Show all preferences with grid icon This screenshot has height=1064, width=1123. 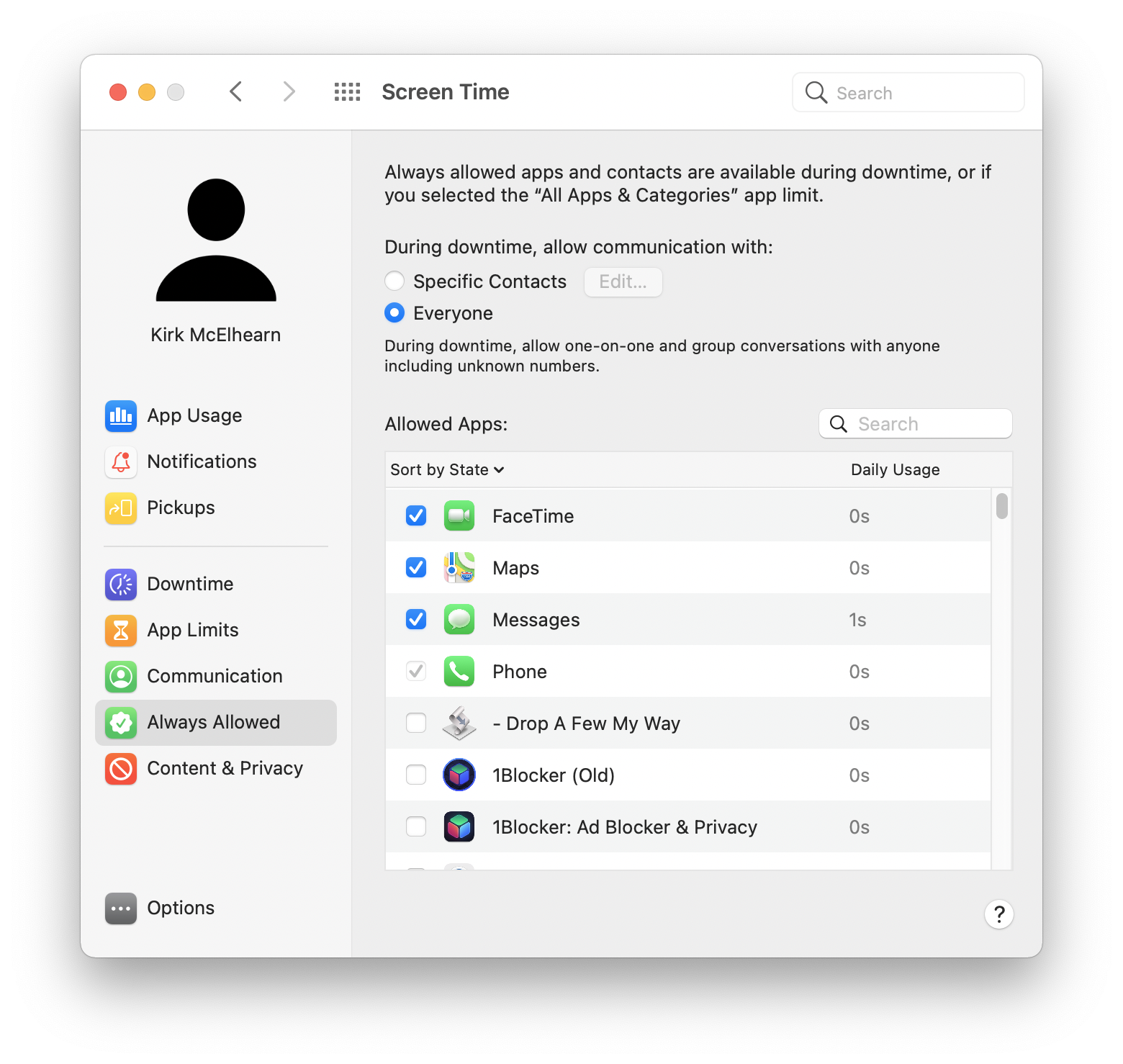(x=347, y=92)
